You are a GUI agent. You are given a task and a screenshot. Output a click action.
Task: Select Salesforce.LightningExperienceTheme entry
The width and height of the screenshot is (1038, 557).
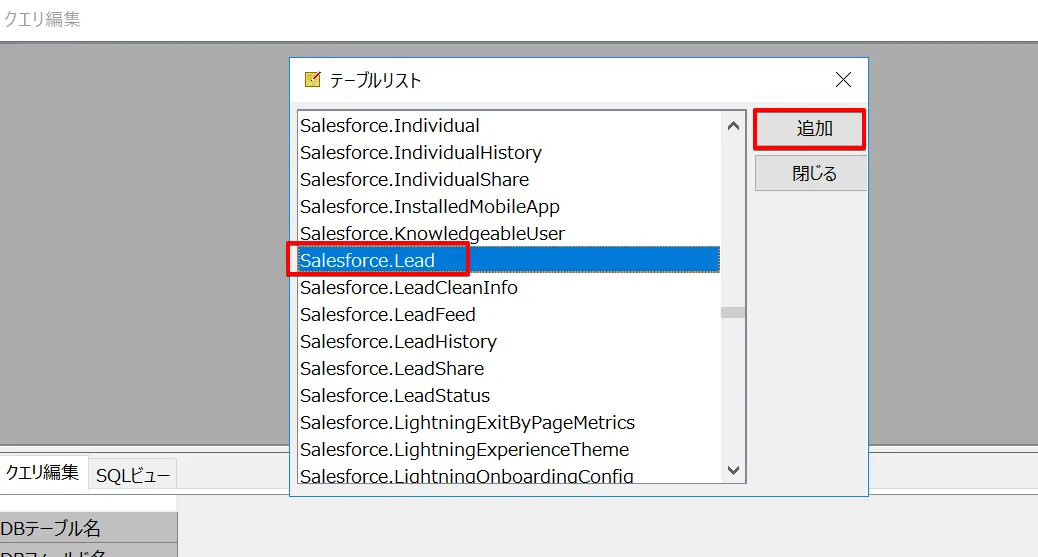pos(465,450)
